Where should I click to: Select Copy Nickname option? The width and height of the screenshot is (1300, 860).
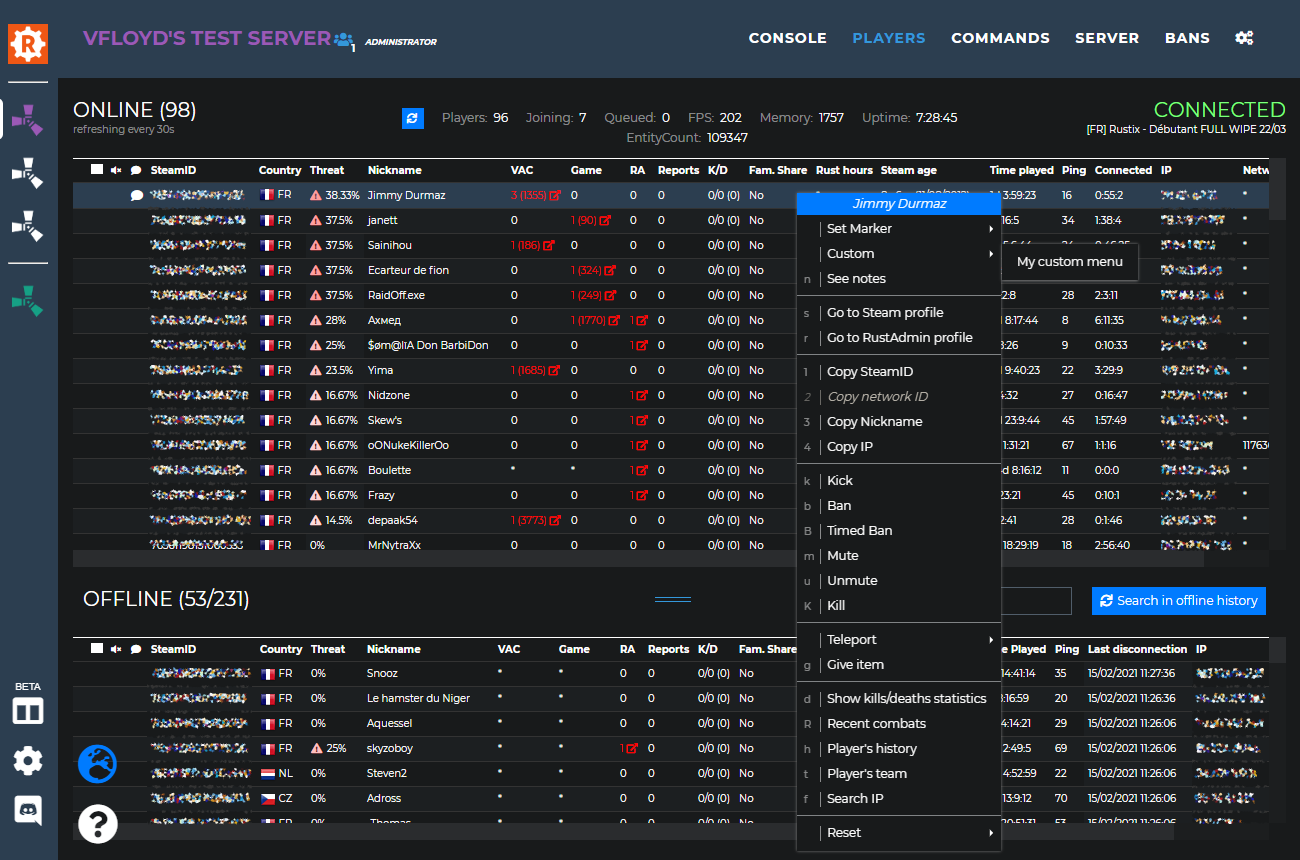pos(899,422)
